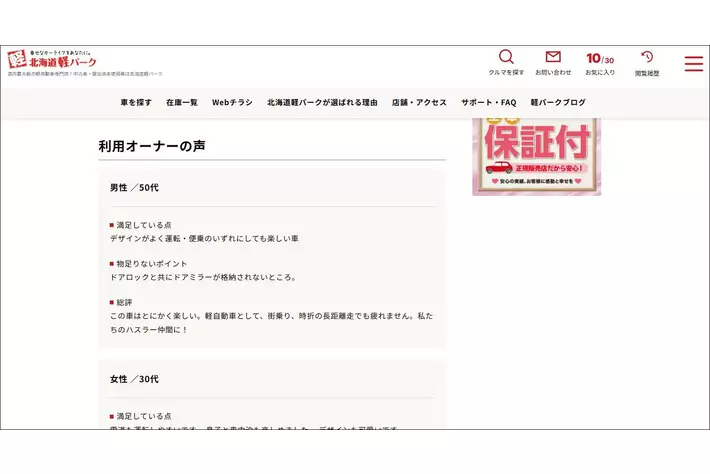Visit the 軽パークブログ link
Viewport: 710px width, 474px height.
pyautogui.click(x=558, y=102)
